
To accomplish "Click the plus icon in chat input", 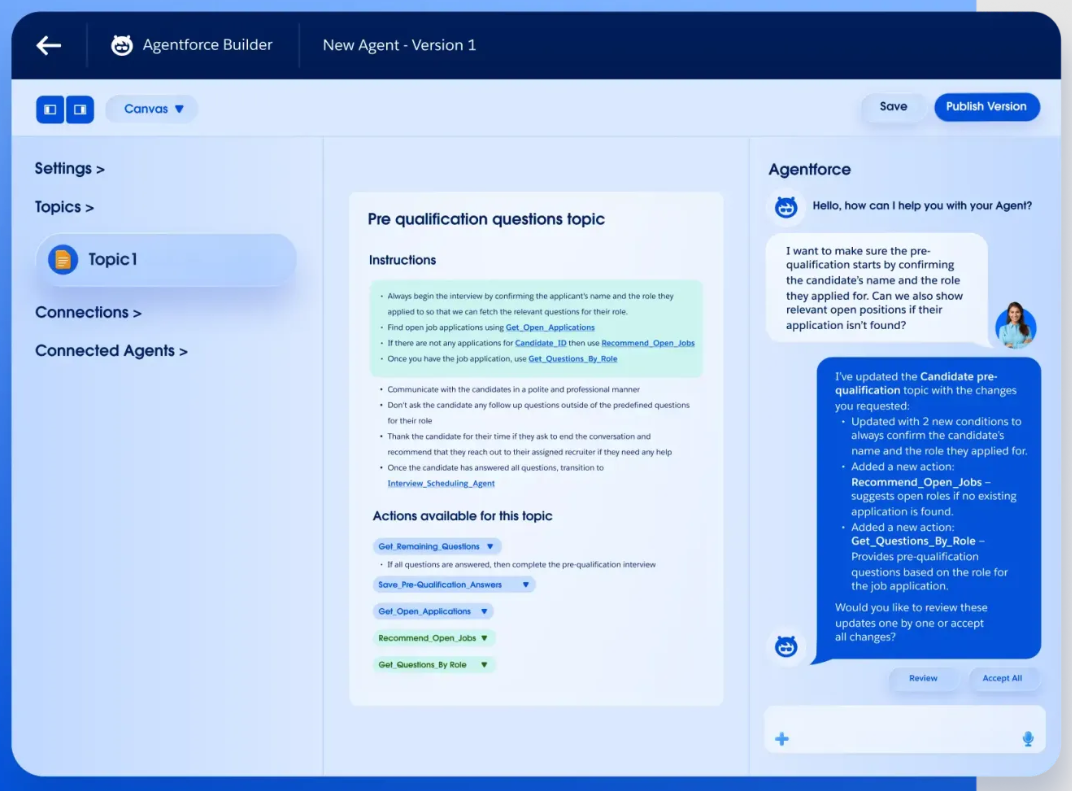I will point(781,739).
